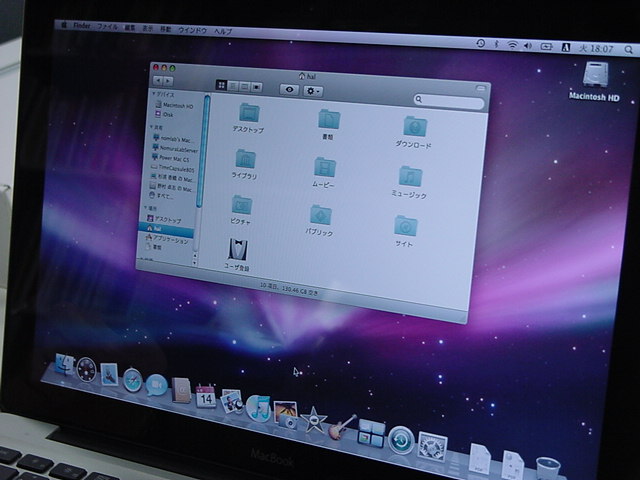The width and height of the screenshot is (640, 480).
Task: Open Safari from the Dock
Action: pos(133,381)
